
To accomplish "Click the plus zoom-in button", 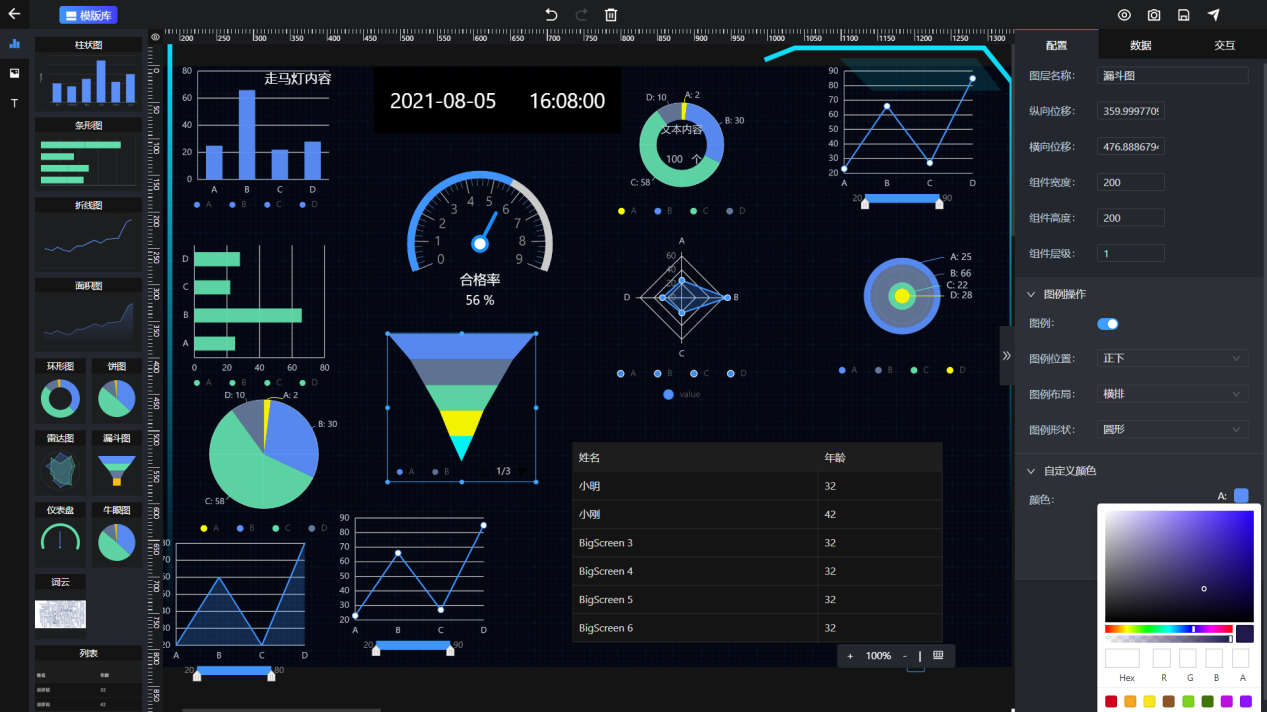I will [x=850, y=656].
